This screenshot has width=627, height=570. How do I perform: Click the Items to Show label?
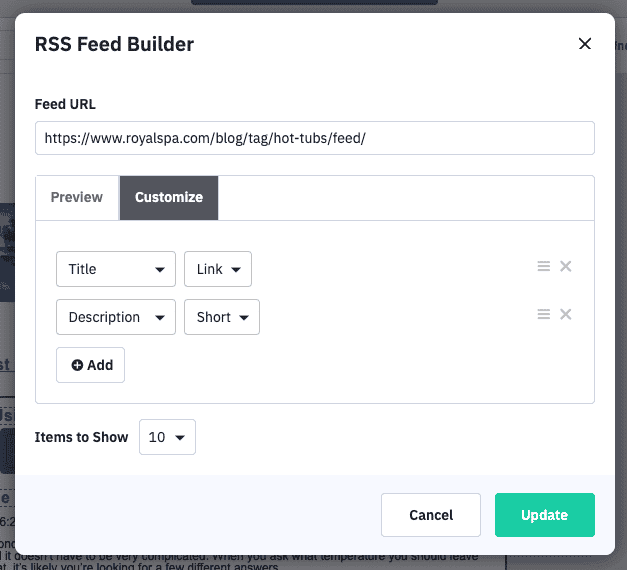(82, 437)
